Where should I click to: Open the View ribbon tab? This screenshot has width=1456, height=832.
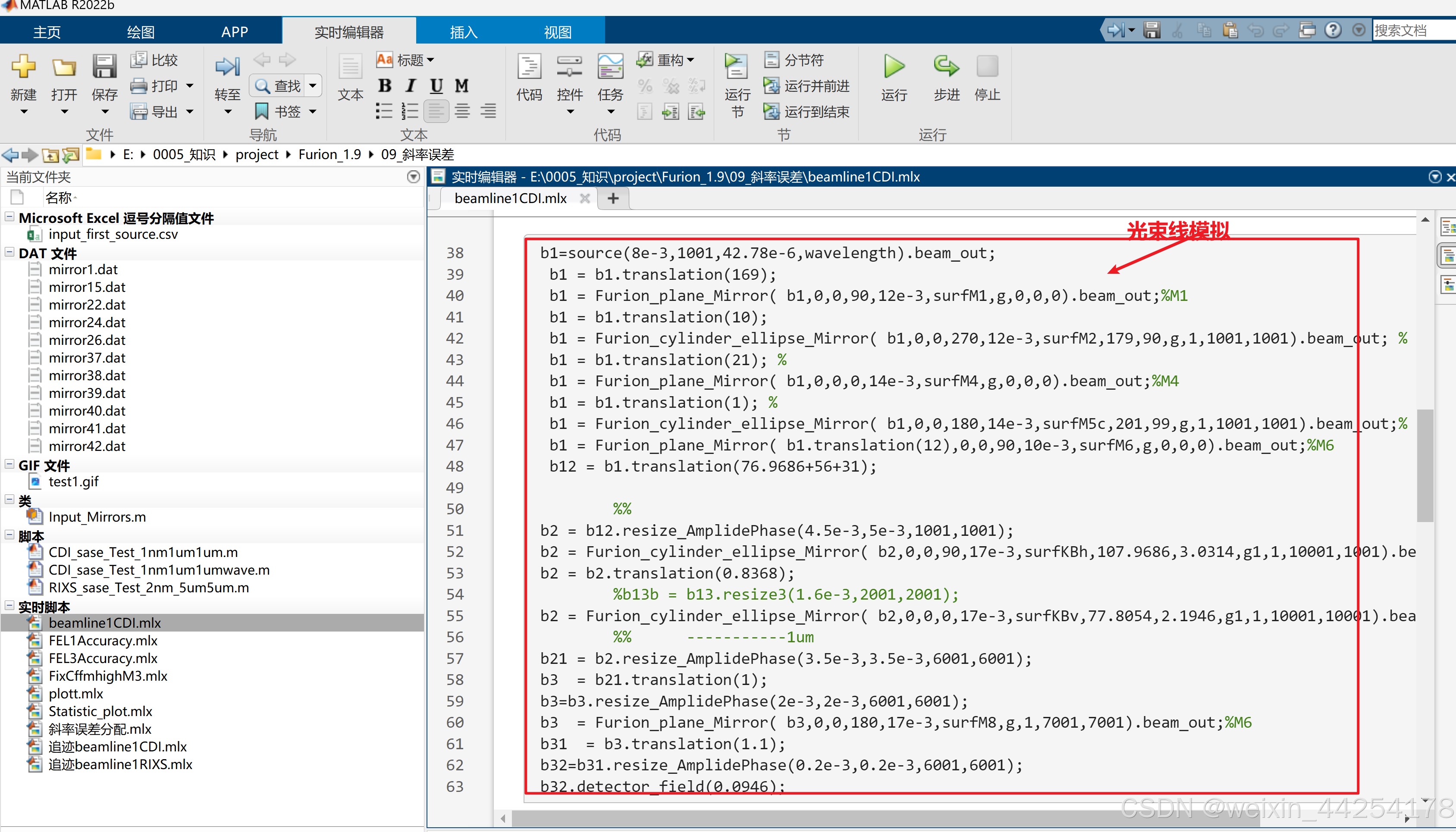(557, 32)
